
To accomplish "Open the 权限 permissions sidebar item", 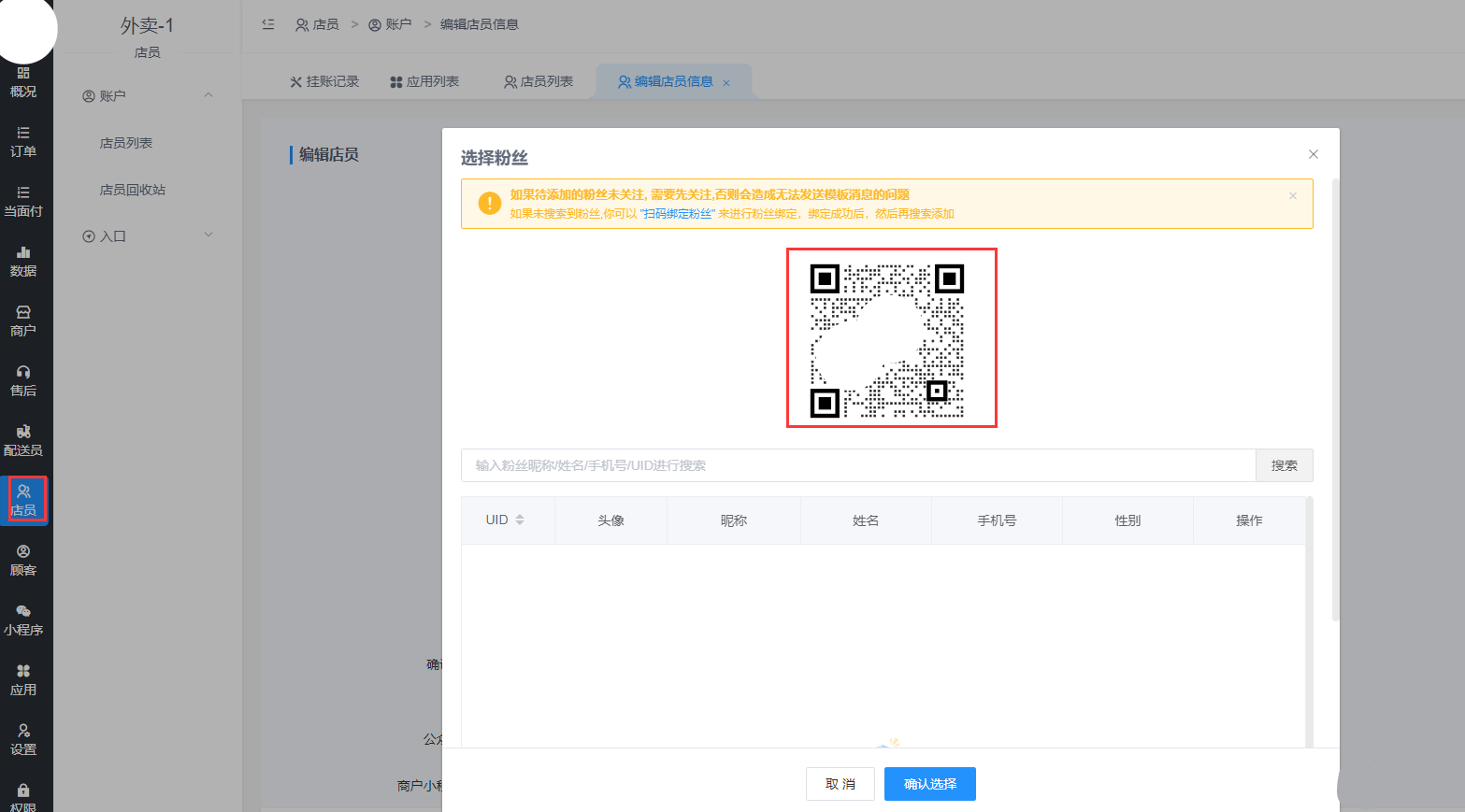I will [x=23, y=797].
